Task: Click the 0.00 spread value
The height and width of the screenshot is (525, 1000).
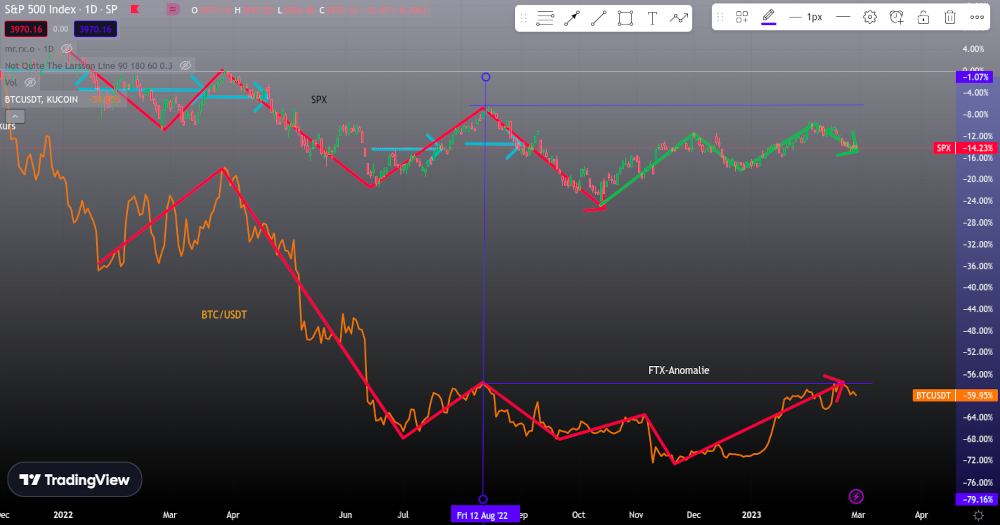Action: coord(61,29)
